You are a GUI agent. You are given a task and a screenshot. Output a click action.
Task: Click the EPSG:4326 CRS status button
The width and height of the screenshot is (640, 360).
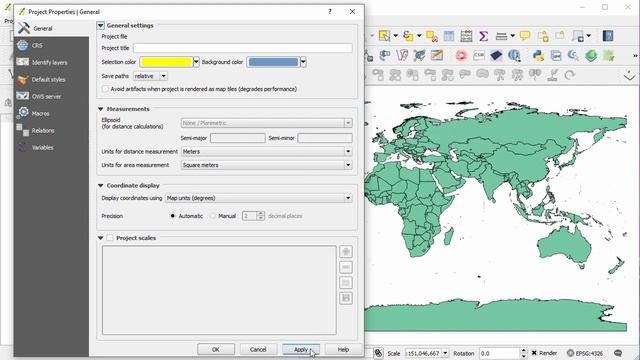(585, 353)
